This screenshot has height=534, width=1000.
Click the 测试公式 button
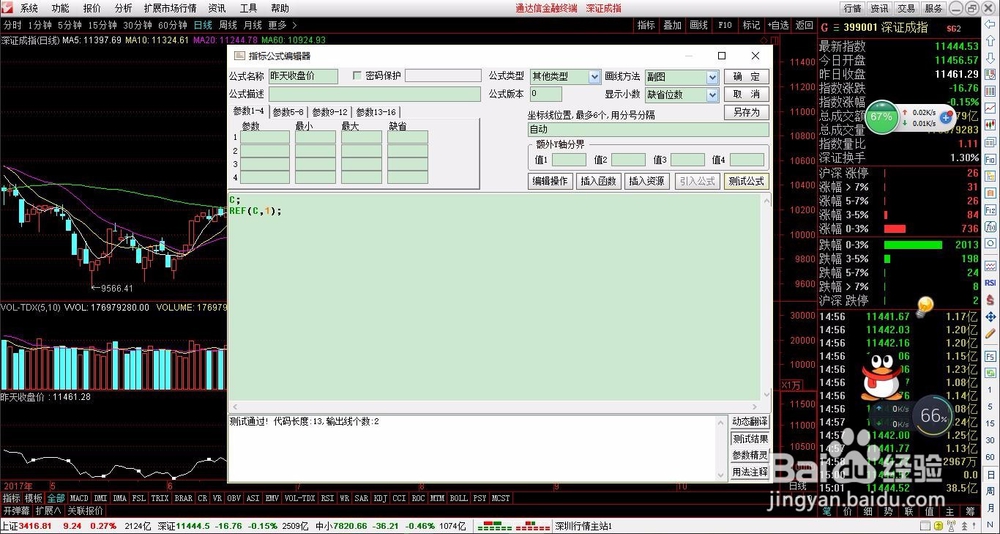[x=746, y=181]
